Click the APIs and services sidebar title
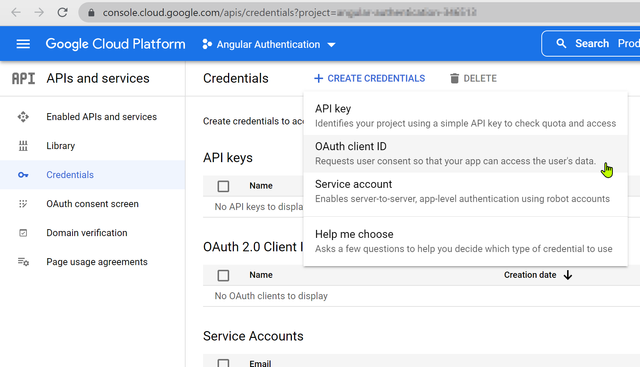Viewport: 640px width, 367px height. [x=98, y=78]
